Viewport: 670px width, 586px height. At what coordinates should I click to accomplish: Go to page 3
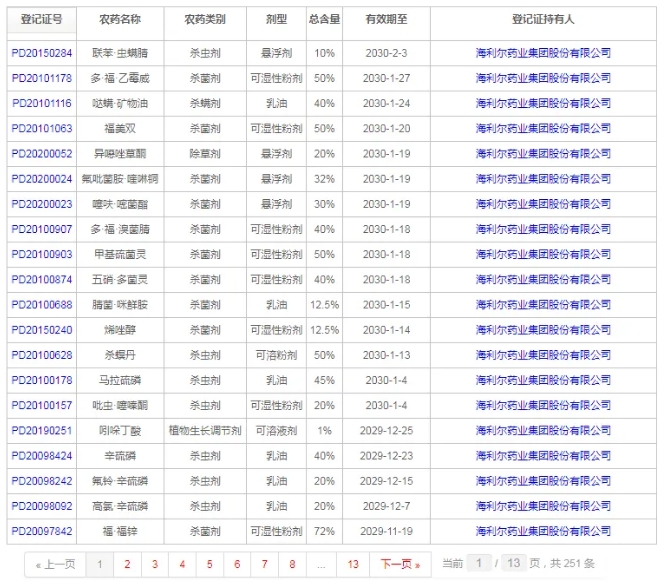click(x=155, y=565)
